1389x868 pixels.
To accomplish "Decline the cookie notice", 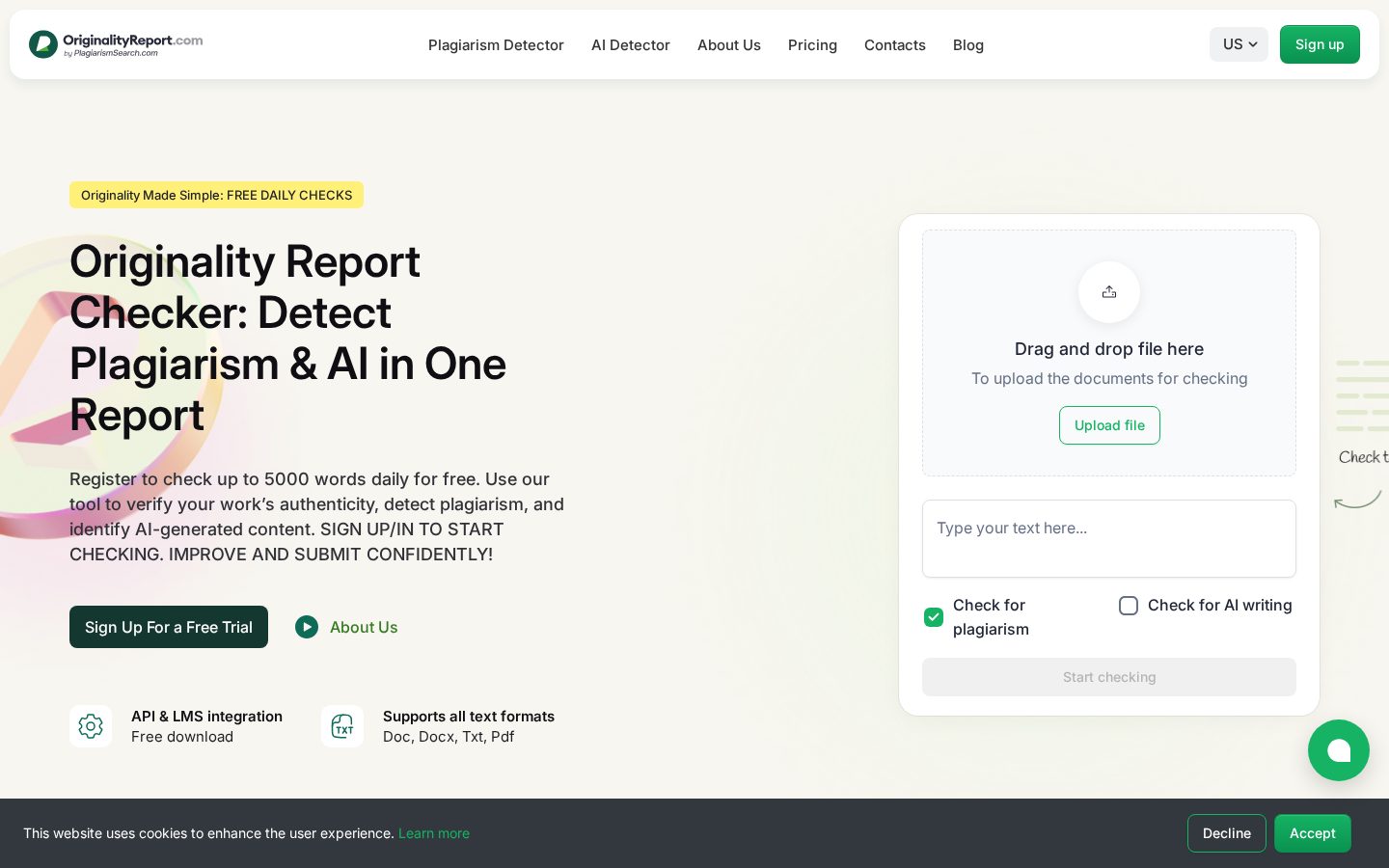I will (x=1227, y=833).
